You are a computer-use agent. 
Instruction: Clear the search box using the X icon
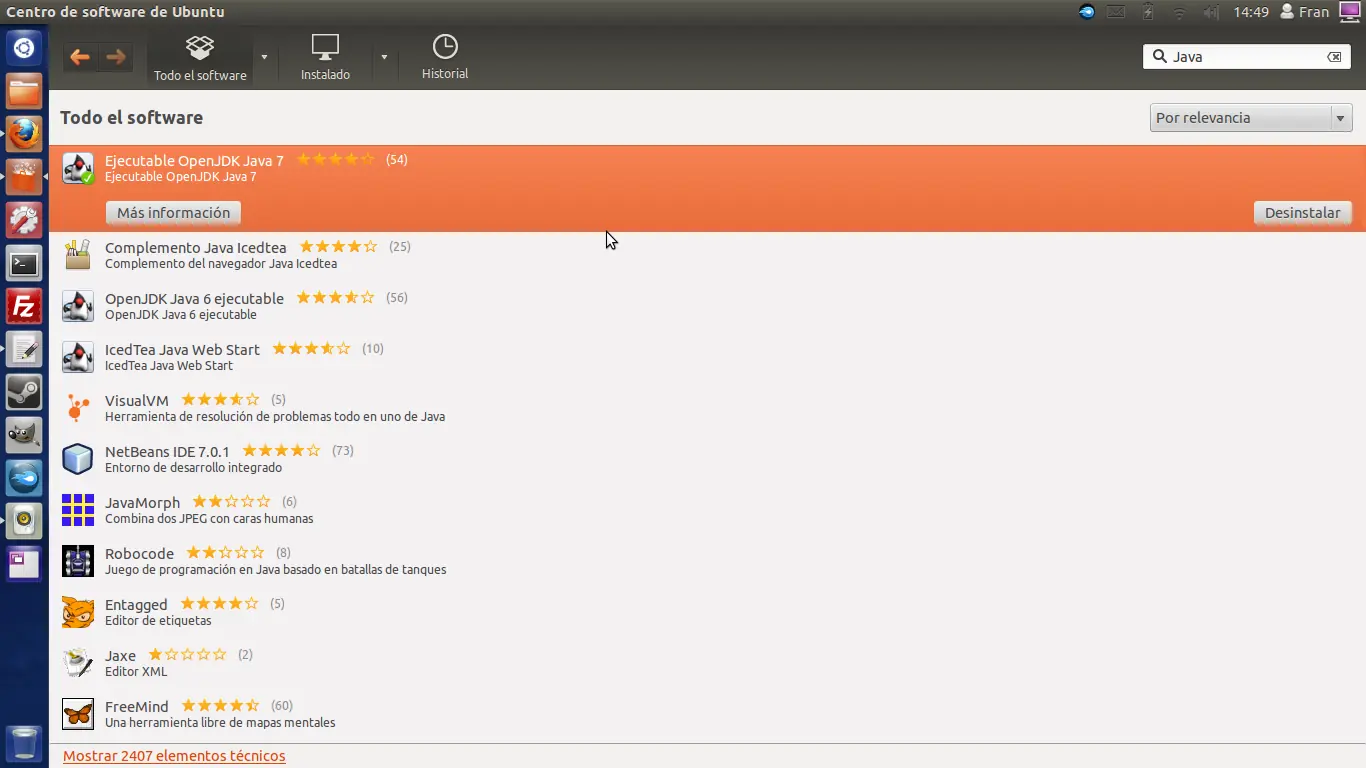pos(1334,56)
